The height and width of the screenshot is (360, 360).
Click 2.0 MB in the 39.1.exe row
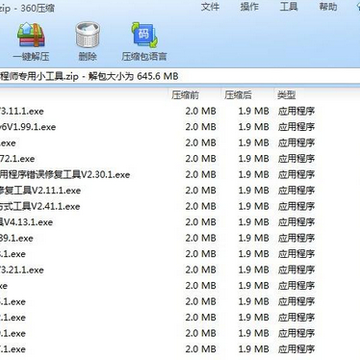(x=201, y=238)
